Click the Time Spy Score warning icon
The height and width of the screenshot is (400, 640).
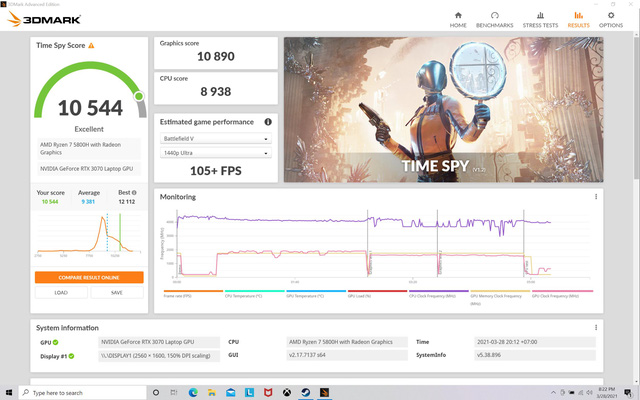click(x=91, y=45)
